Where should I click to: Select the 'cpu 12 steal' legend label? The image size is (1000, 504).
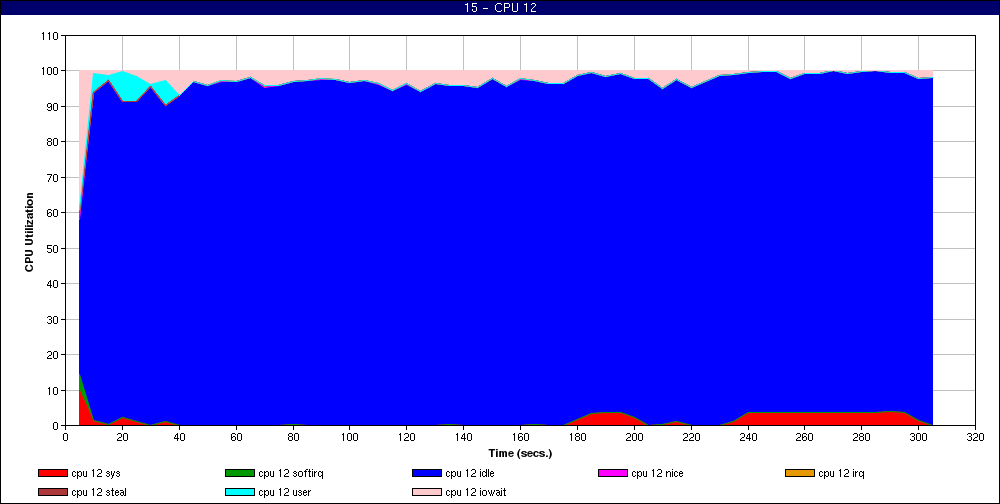click(x=99, y=493)
